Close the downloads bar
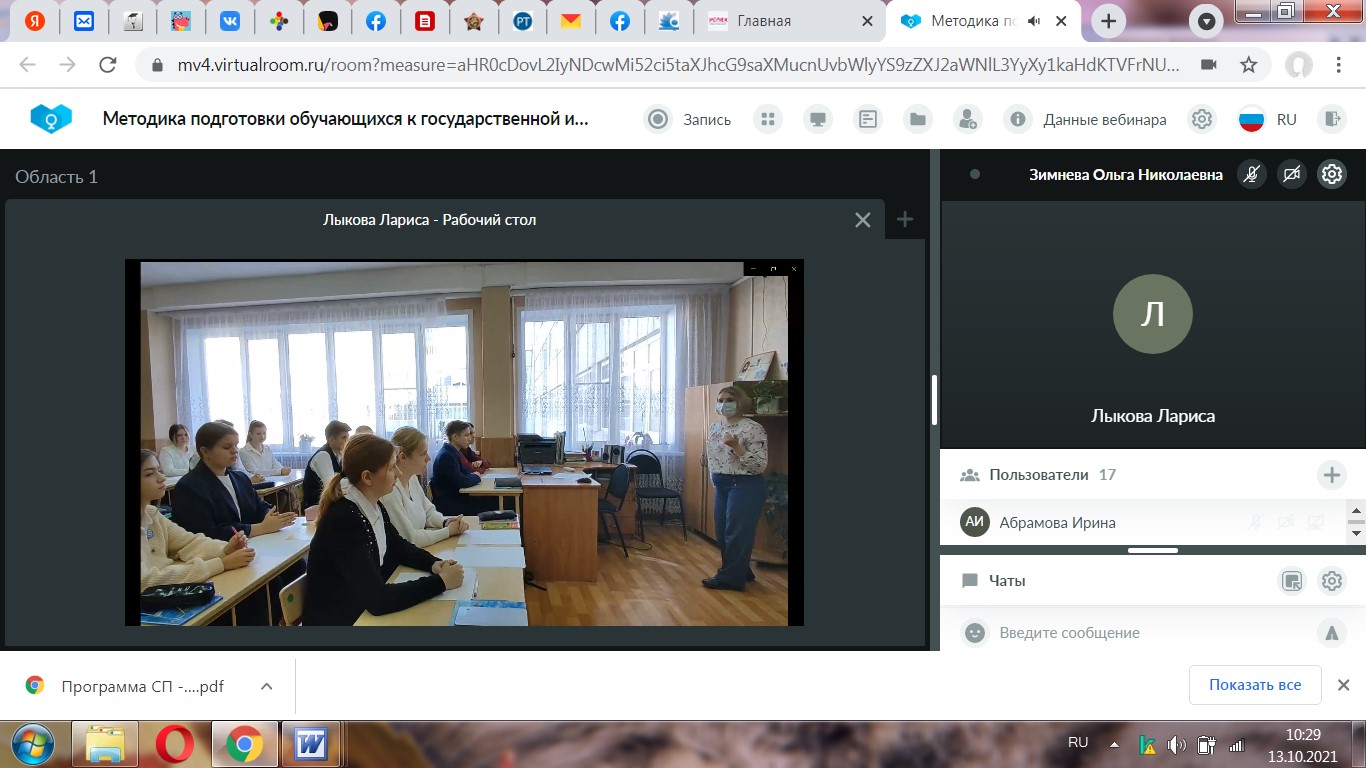 (1343, 685)
